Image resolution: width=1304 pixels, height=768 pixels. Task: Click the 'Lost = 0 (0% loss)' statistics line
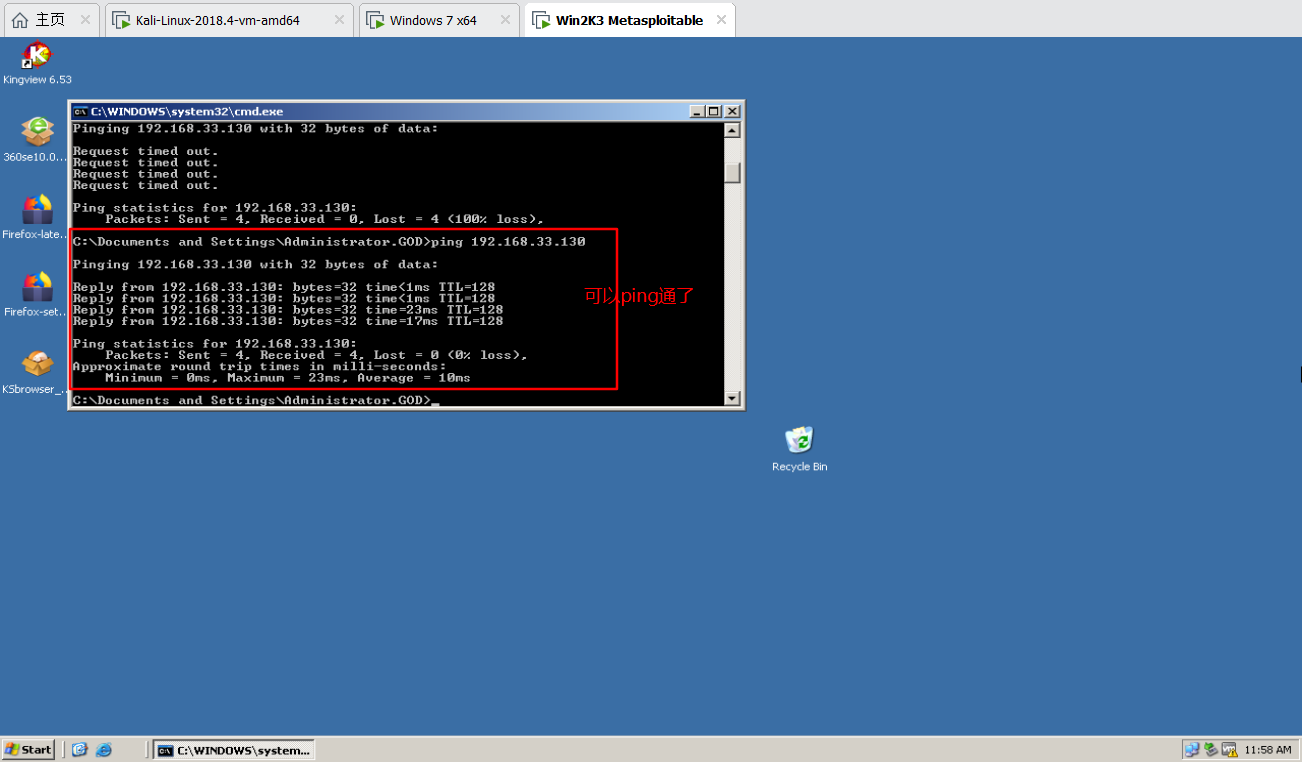(316, 355)
